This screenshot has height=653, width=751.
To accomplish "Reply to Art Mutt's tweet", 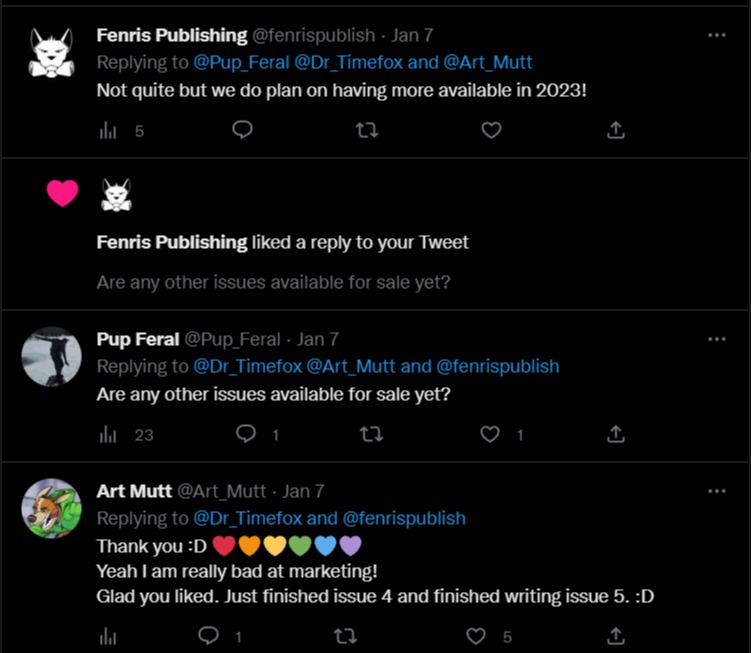I will 209,636.
